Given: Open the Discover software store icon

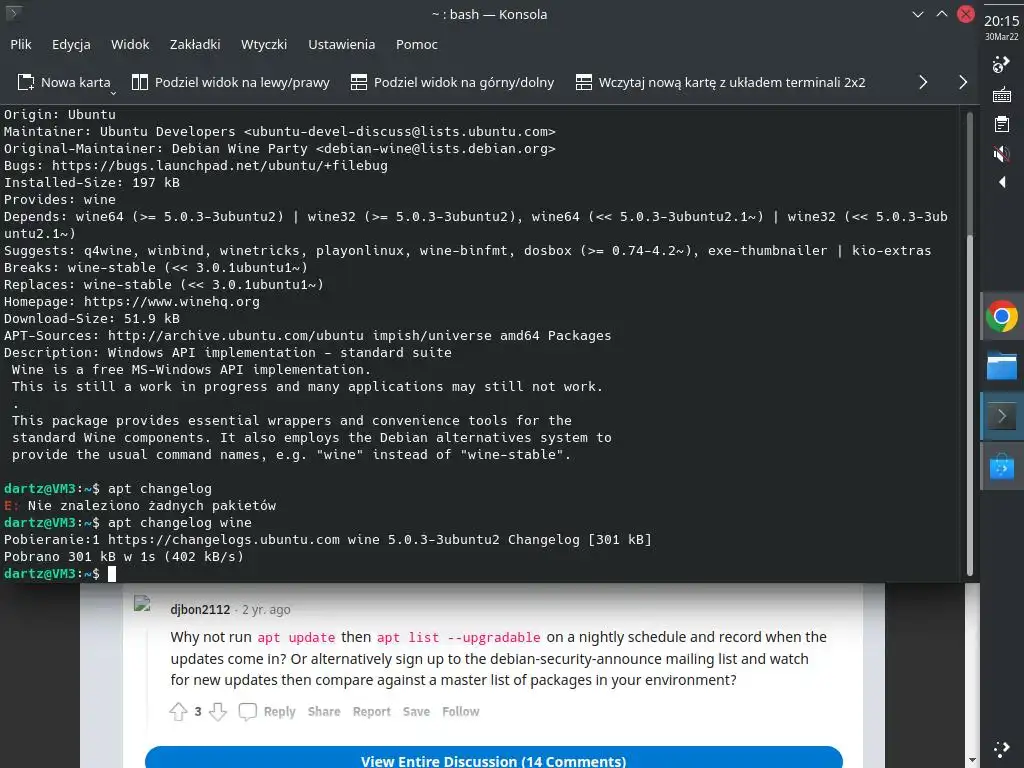Looking at the screenshot, I should pyautogui.click(x=1001, y=466).
